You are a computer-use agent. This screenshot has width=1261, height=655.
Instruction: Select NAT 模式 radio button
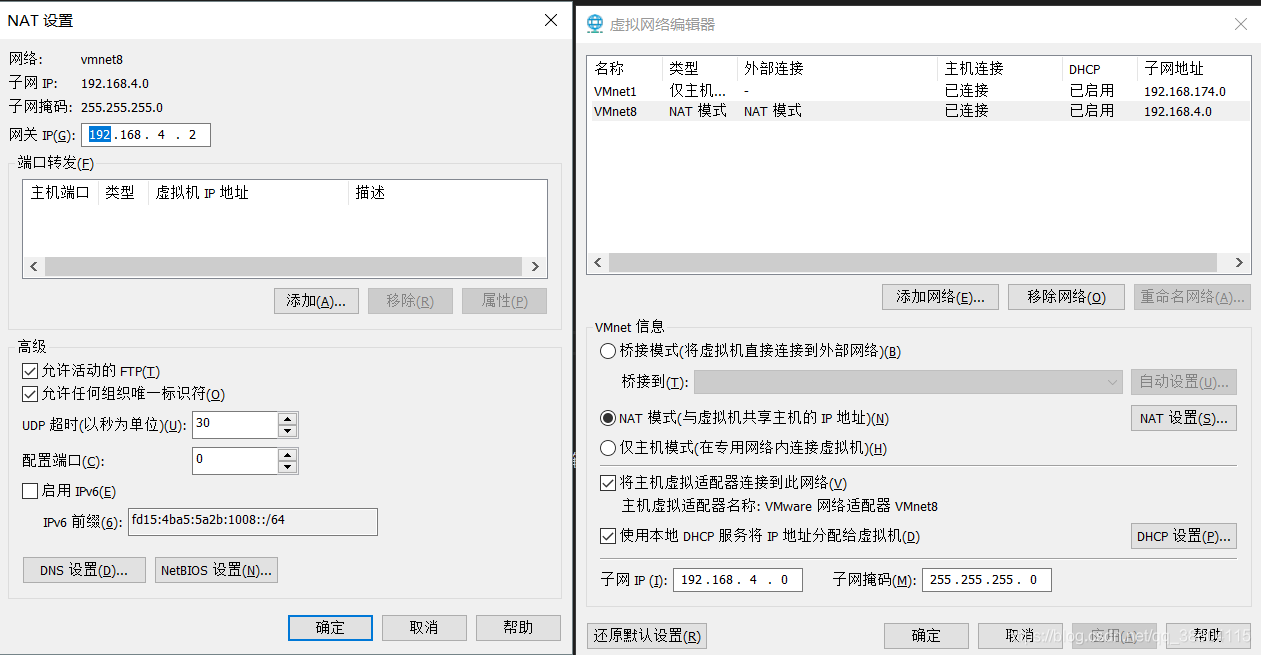(607, 418)
